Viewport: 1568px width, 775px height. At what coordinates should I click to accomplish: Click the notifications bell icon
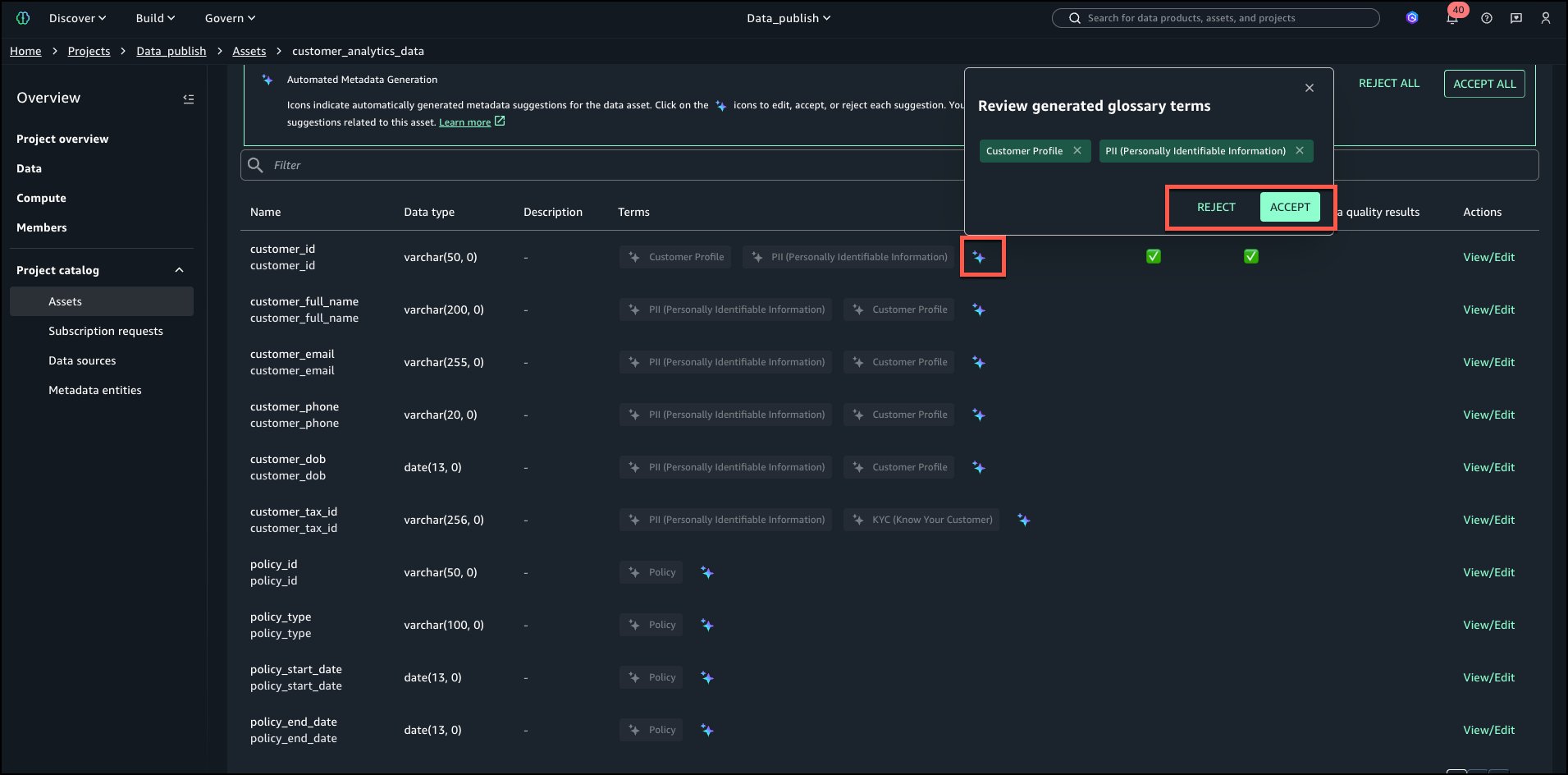(x=1452, y=18)
